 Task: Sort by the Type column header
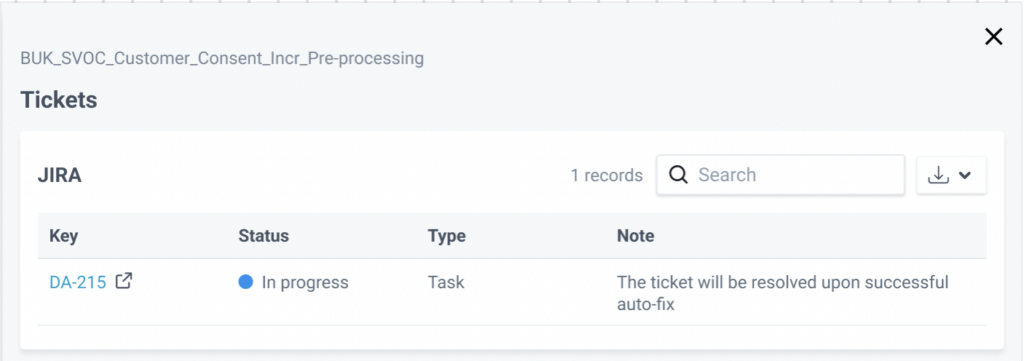tap(447, 236)
